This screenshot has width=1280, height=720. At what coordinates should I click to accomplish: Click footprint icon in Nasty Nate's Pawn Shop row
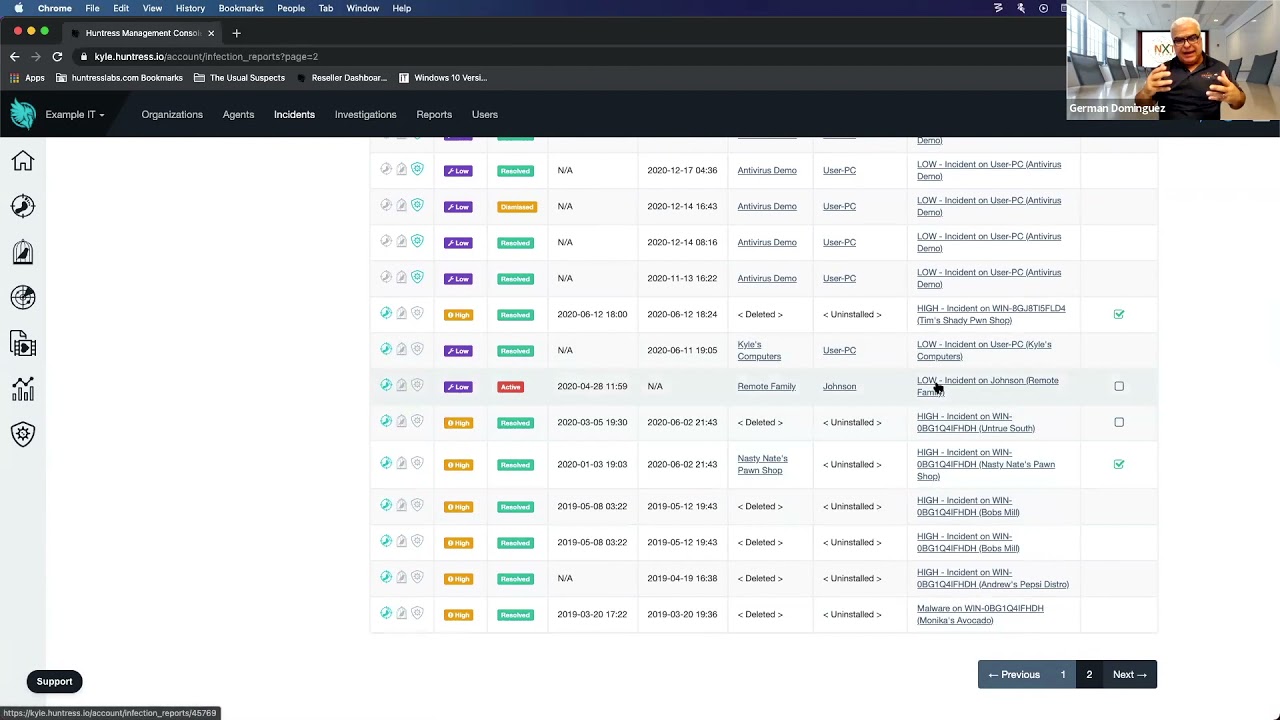tap(386, 463)
